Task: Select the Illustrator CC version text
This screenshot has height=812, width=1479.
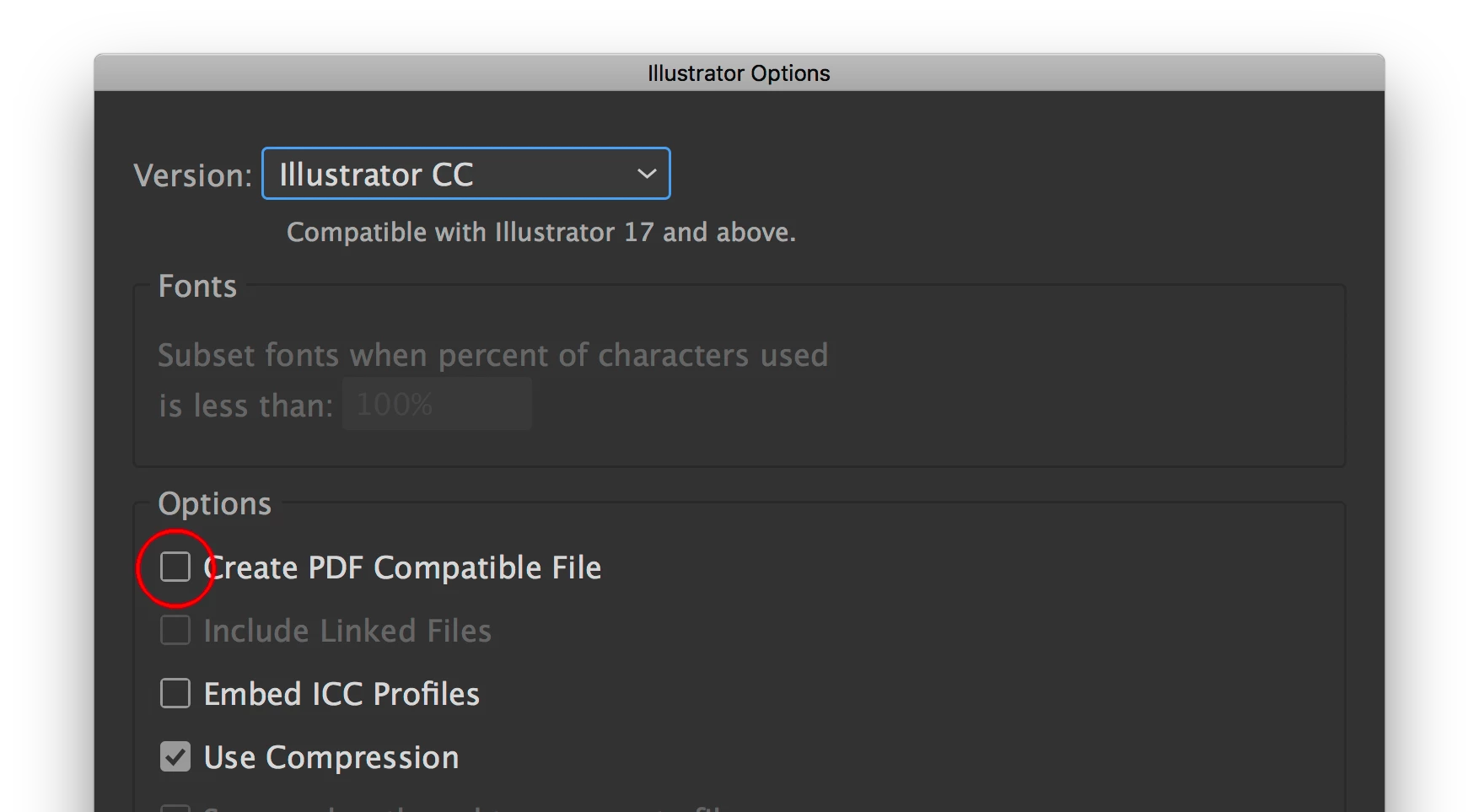Action: coord(376,175)
